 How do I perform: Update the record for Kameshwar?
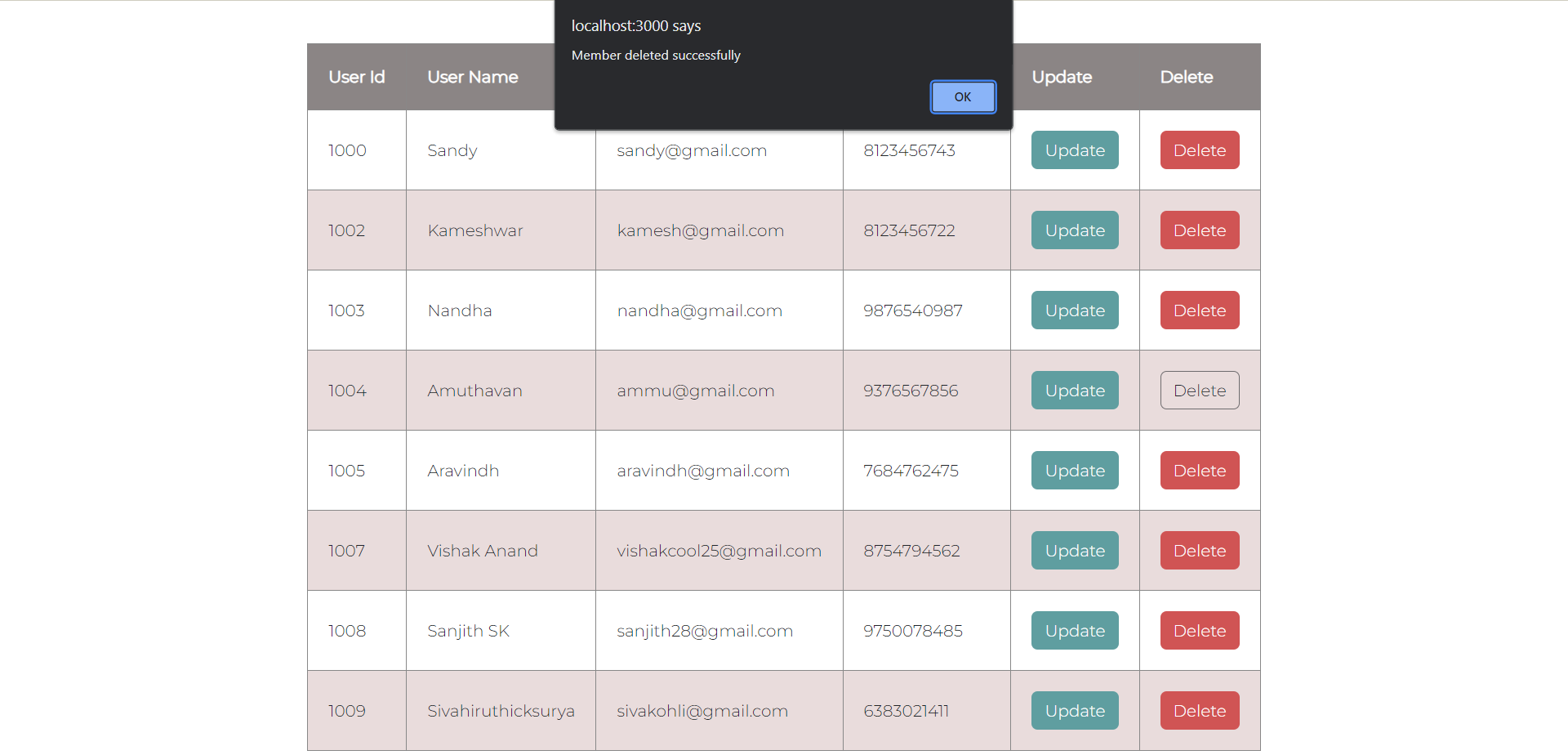(1074, 230)
